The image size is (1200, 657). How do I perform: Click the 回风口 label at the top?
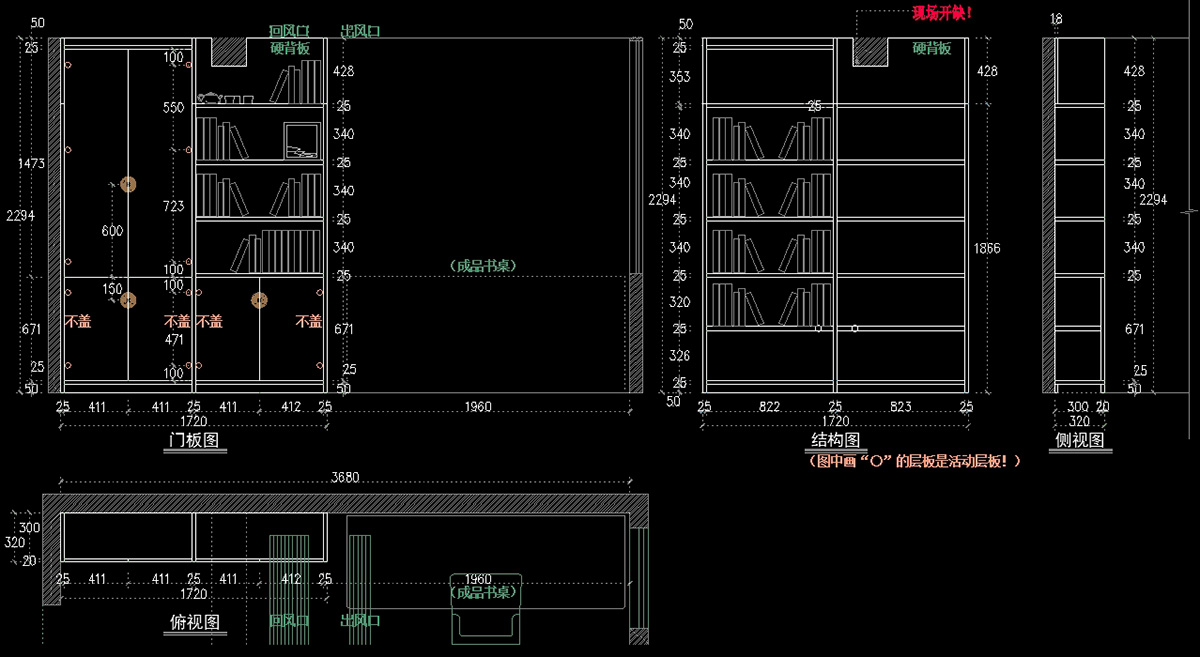point(290,31)
